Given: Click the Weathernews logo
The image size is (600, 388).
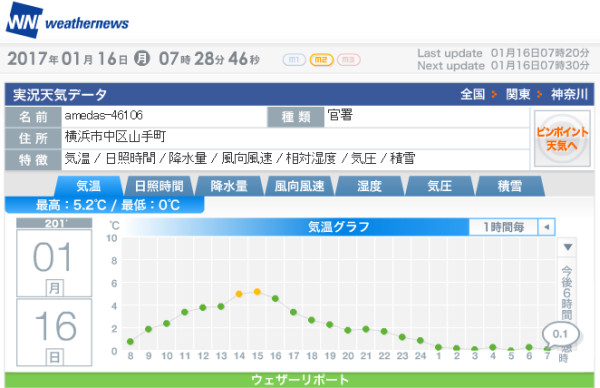Looking at the screenshot, I should (x=67, y=21).
